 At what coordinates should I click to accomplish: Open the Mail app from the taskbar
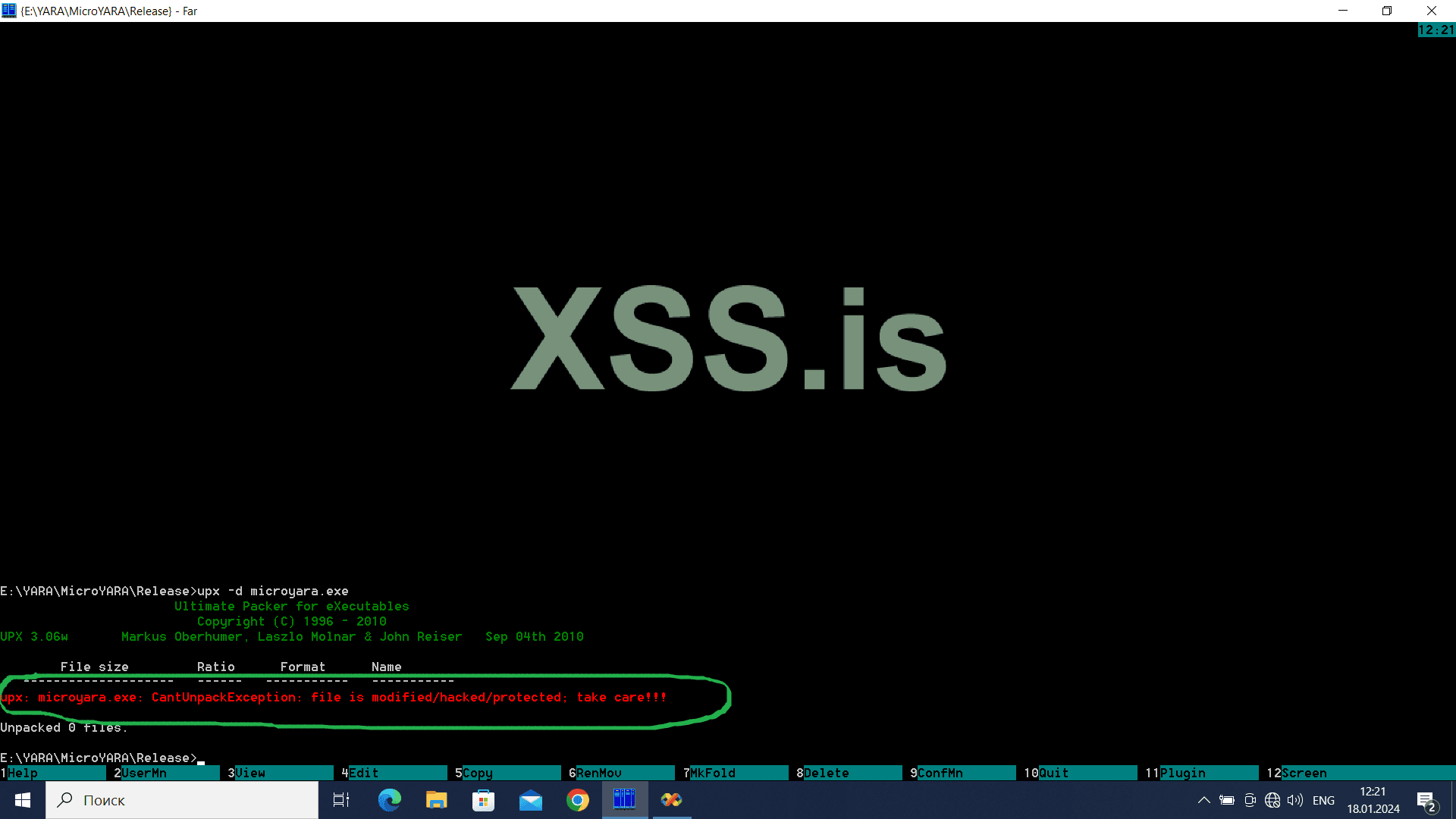(x=531, y=800)
